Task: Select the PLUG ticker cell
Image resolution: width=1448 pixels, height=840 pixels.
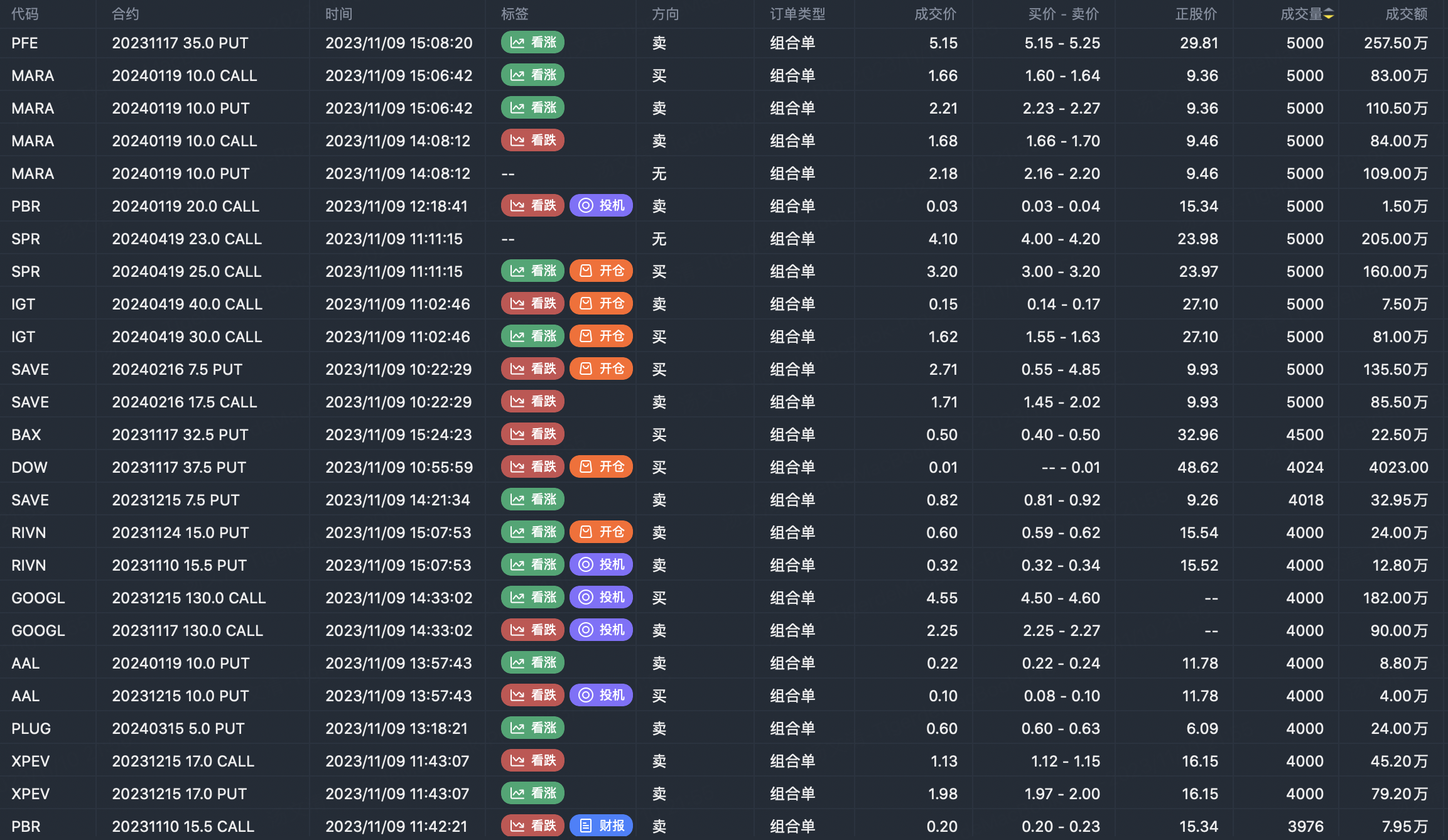Action: pos(31,728)
